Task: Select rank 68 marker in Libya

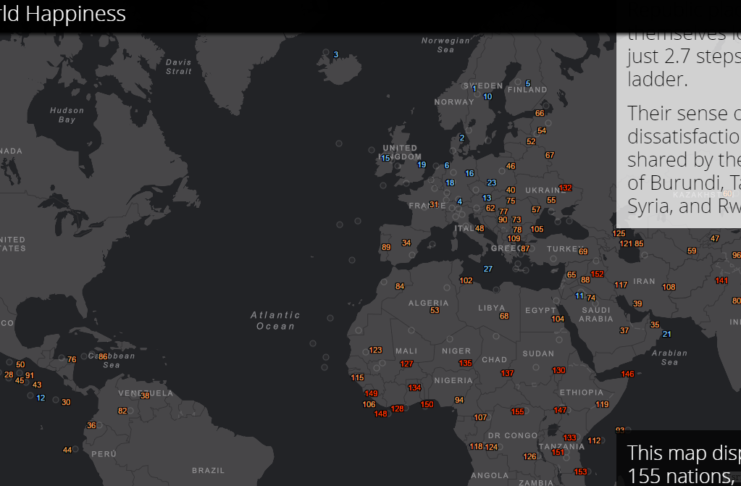Action: click(x=504, y=316)
